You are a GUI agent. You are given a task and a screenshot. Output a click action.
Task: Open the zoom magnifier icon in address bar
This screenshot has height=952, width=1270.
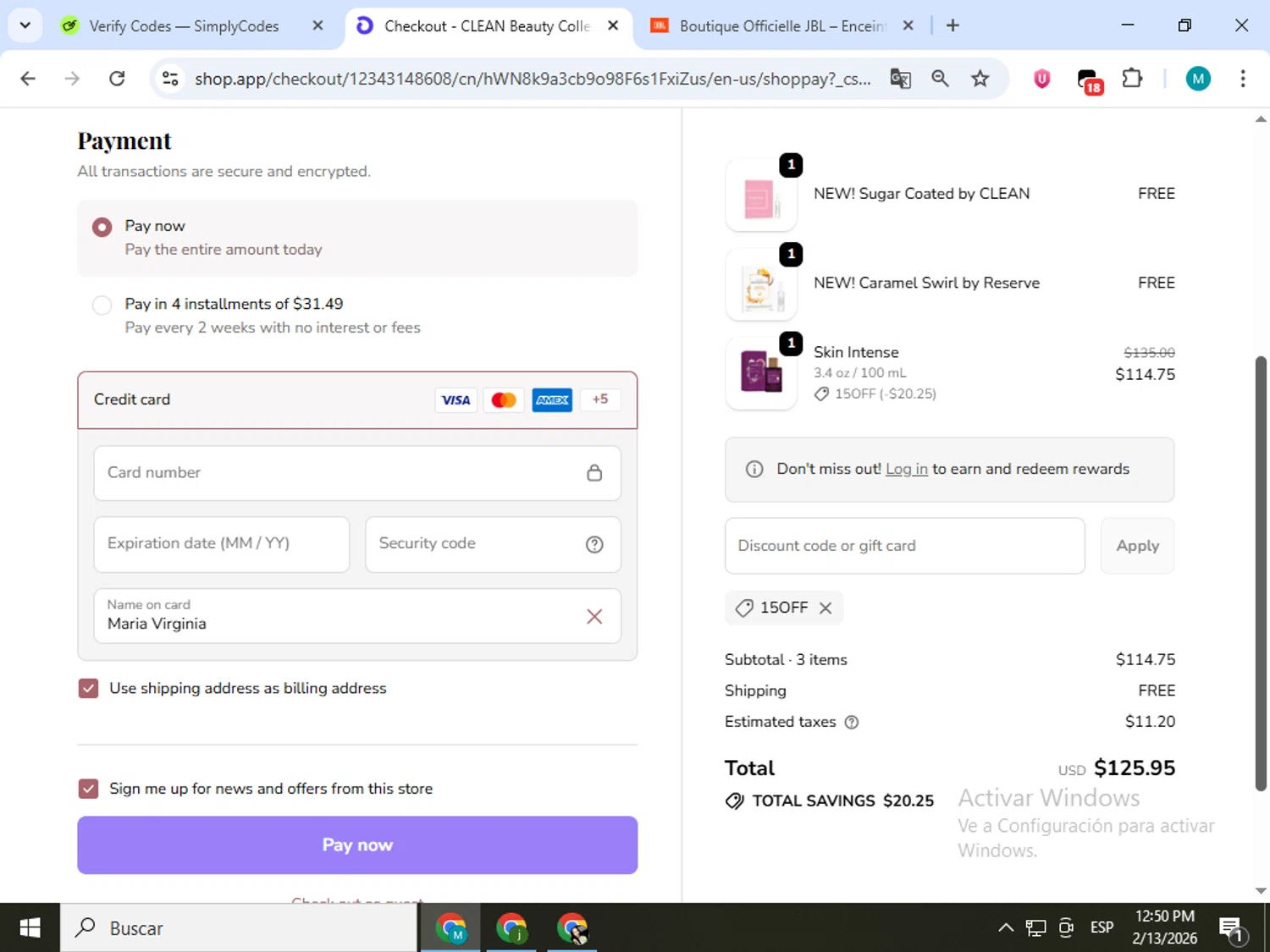pos(940,79)
